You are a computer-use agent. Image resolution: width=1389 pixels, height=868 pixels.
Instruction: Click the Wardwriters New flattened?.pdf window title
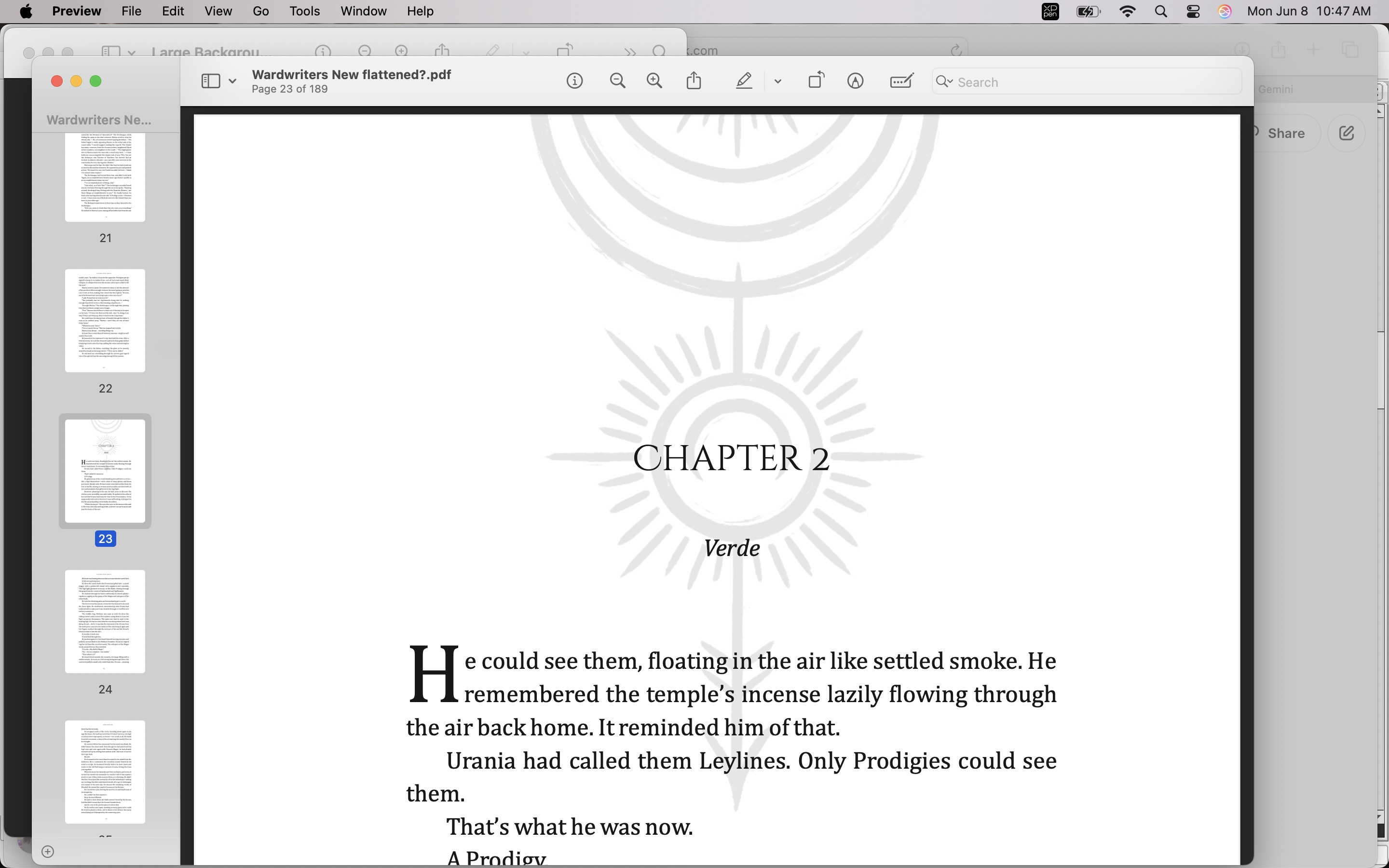[x=351, y=75]
